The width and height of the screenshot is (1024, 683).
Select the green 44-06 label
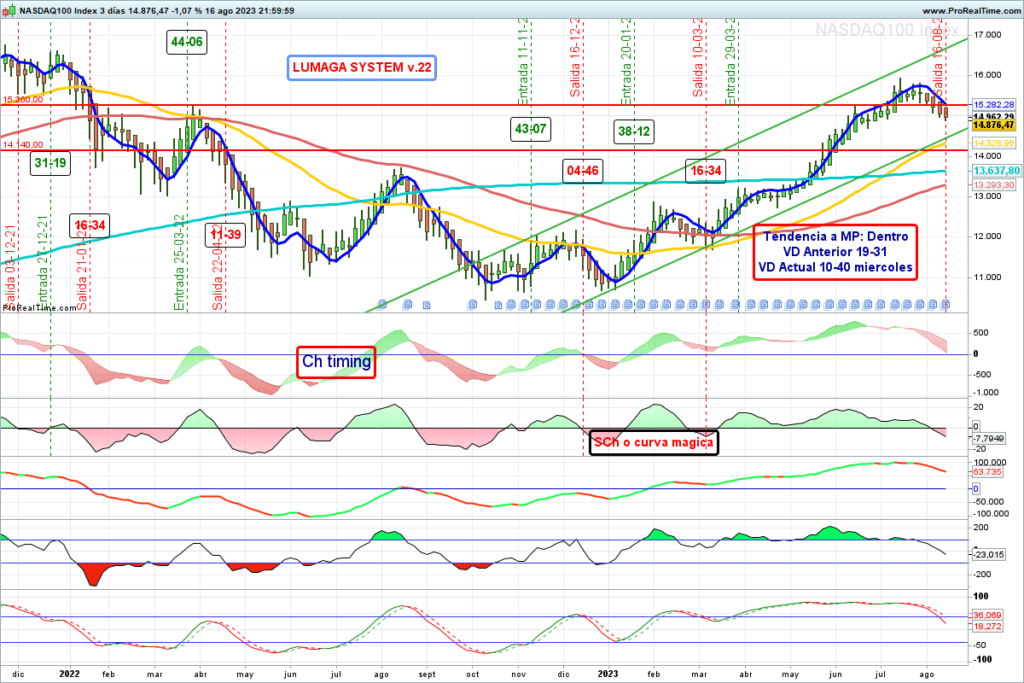pos(187,42)
